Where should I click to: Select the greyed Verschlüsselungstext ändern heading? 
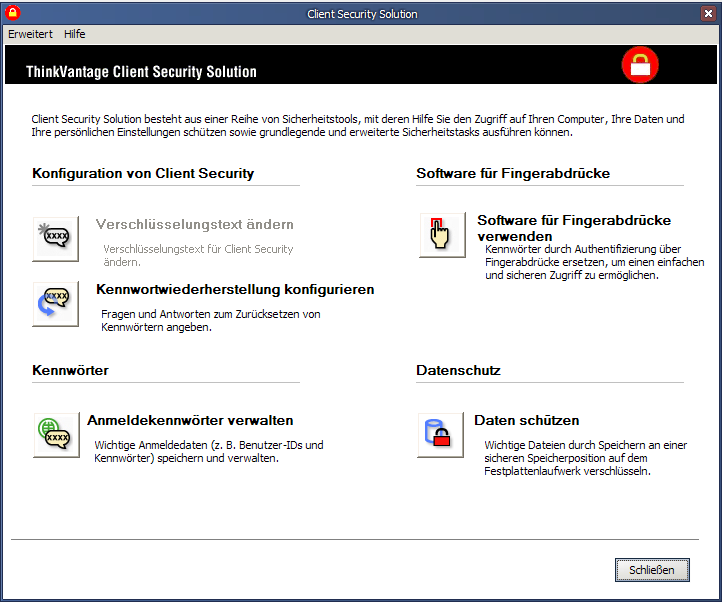[x=195, y=224]
